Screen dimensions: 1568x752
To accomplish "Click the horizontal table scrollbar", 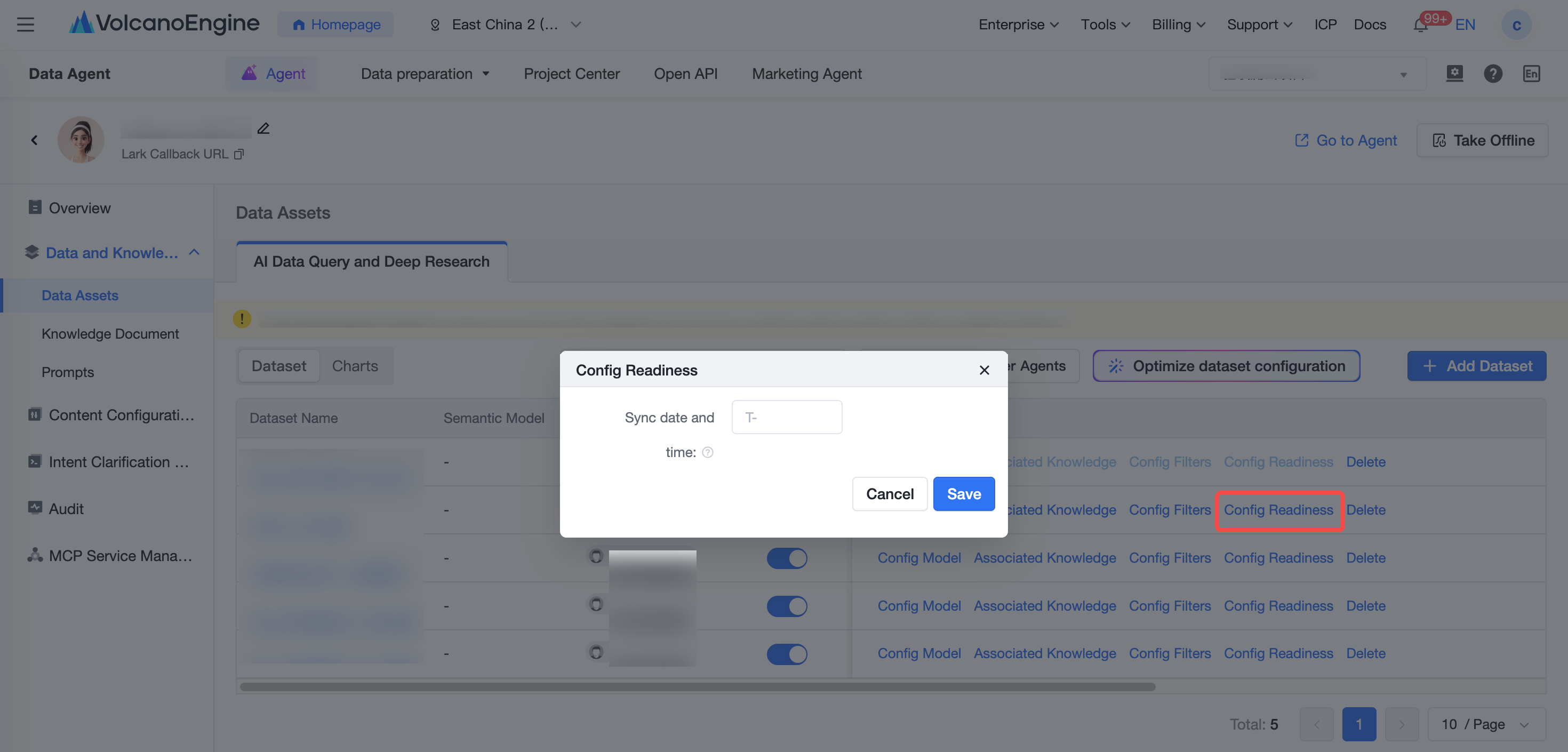I will point(698,686).
